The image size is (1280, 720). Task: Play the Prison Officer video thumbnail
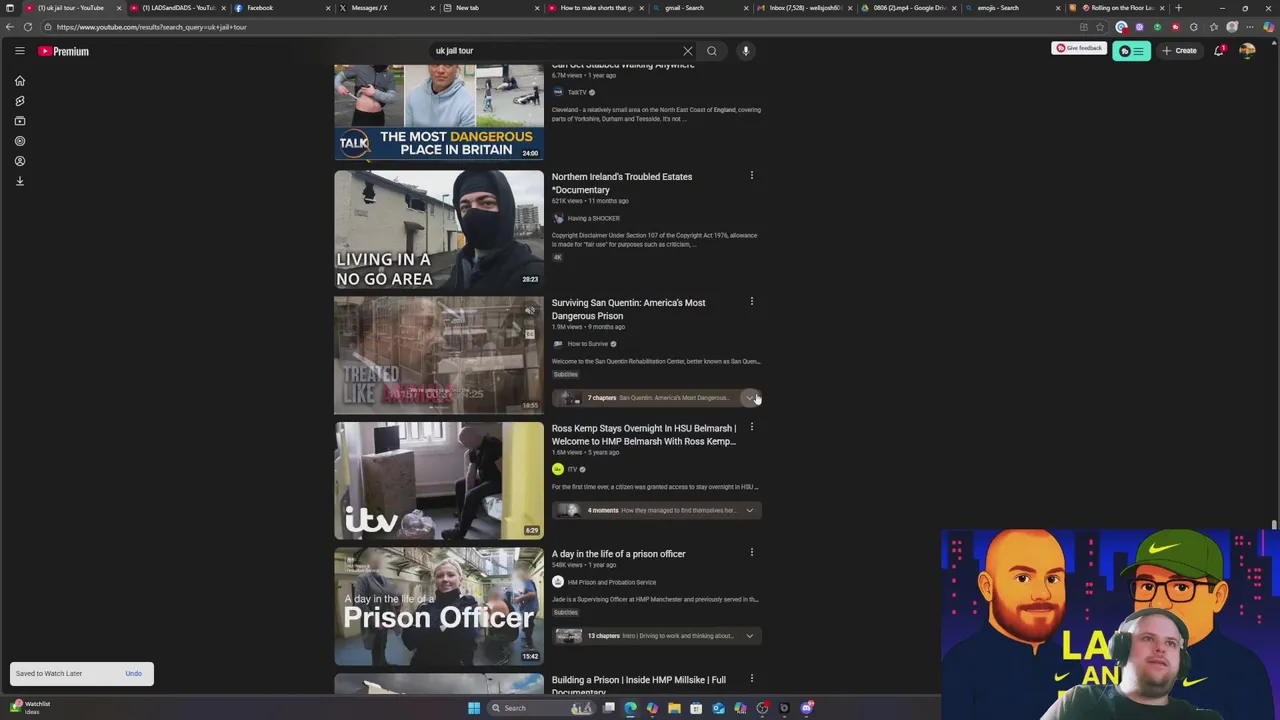(x=439, y=607)
